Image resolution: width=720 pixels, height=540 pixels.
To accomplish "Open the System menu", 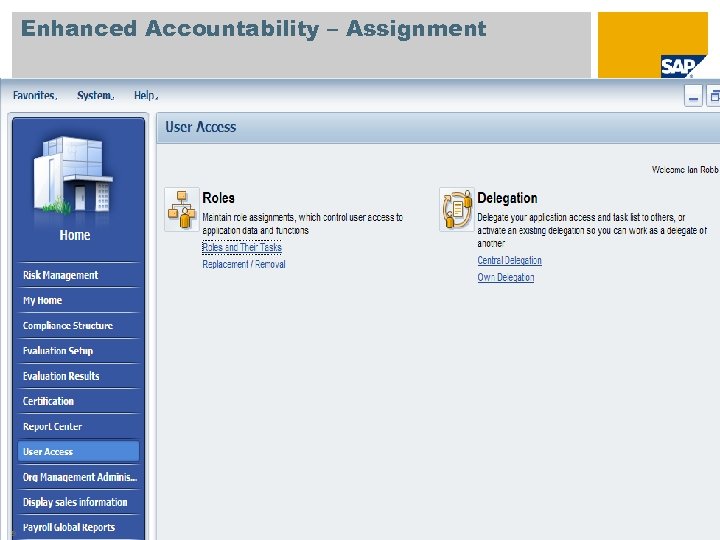I will (96, 96).
